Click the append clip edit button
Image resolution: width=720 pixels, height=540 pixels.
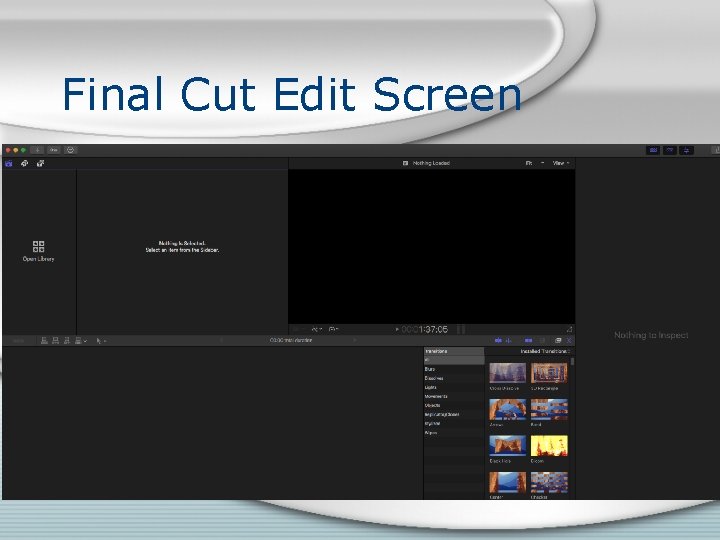click(x=67, y=341)
